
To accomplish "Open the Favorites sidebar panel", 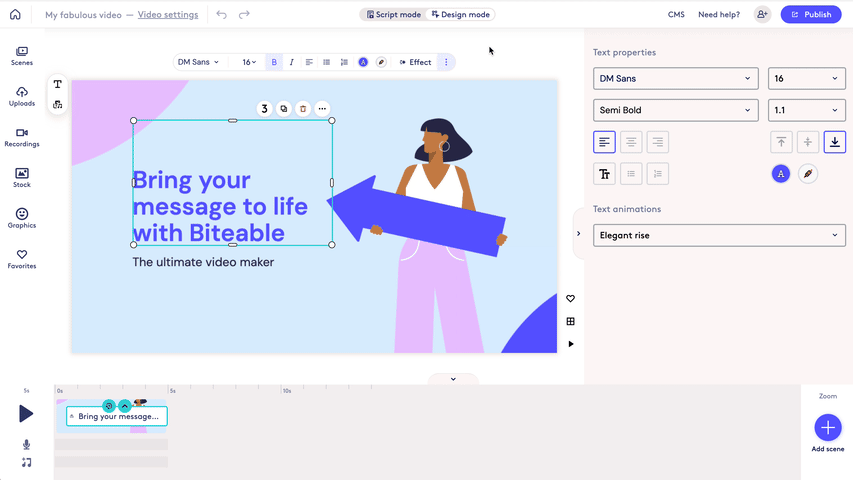I will click(22, 260).
